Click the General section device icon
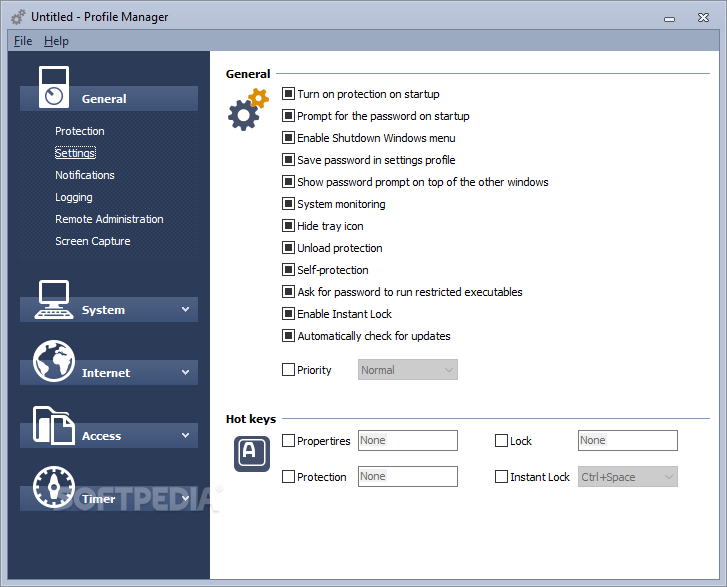727x587 pixels. 54,87
